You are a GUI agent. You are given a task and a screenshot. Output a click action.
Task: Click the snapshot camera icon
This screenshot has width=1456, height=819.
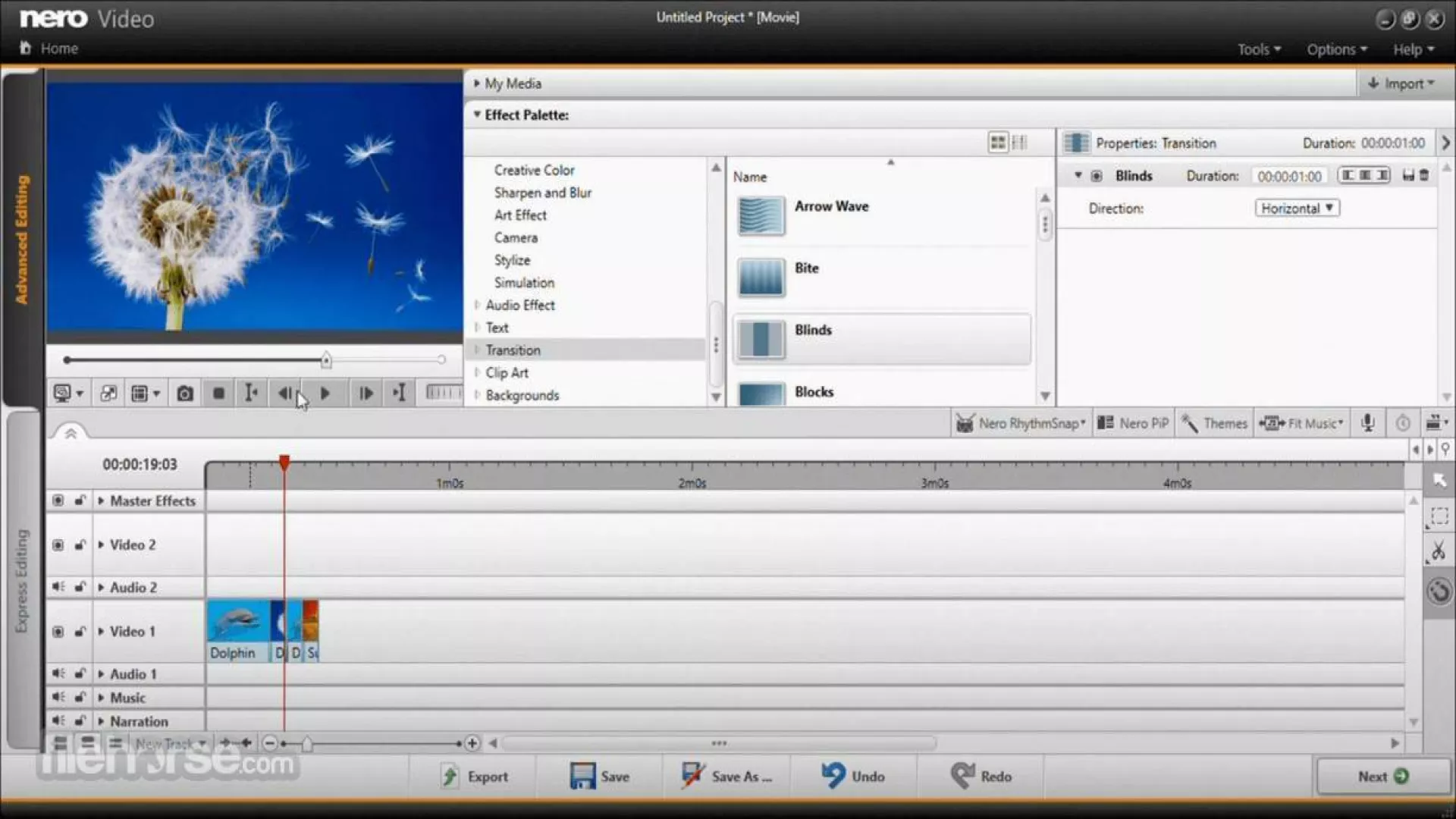(184, 394)
